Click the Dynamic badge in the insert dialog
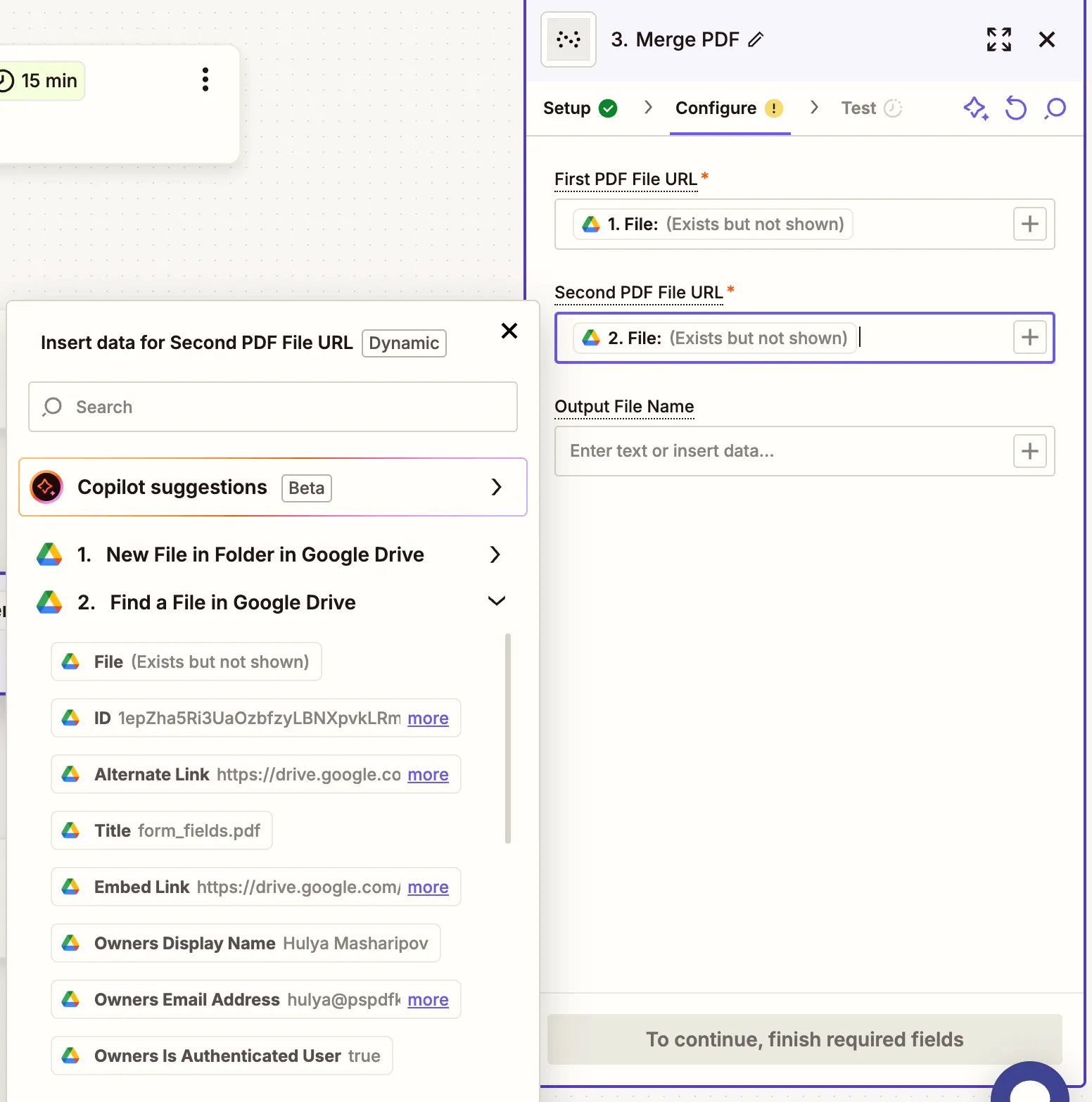This screenshot has height=1102, width=1092. point(403,343)
